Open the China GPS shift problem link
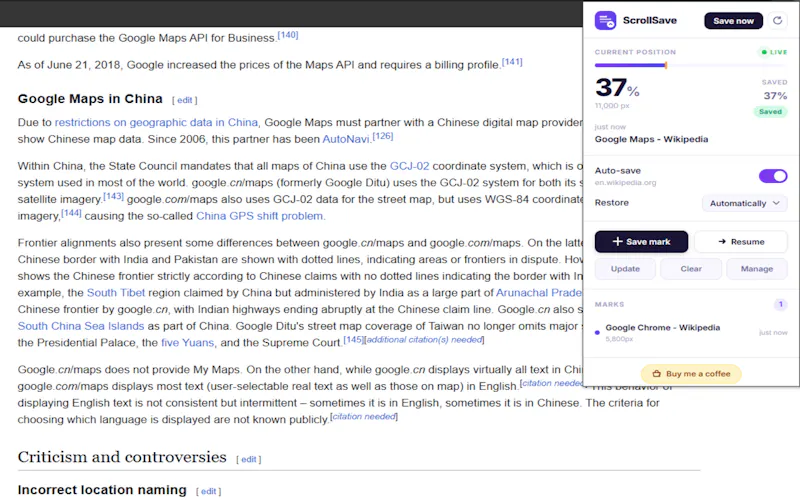This screenshot has width=800, height=500. pyautogui.click(x=260, y=216)
